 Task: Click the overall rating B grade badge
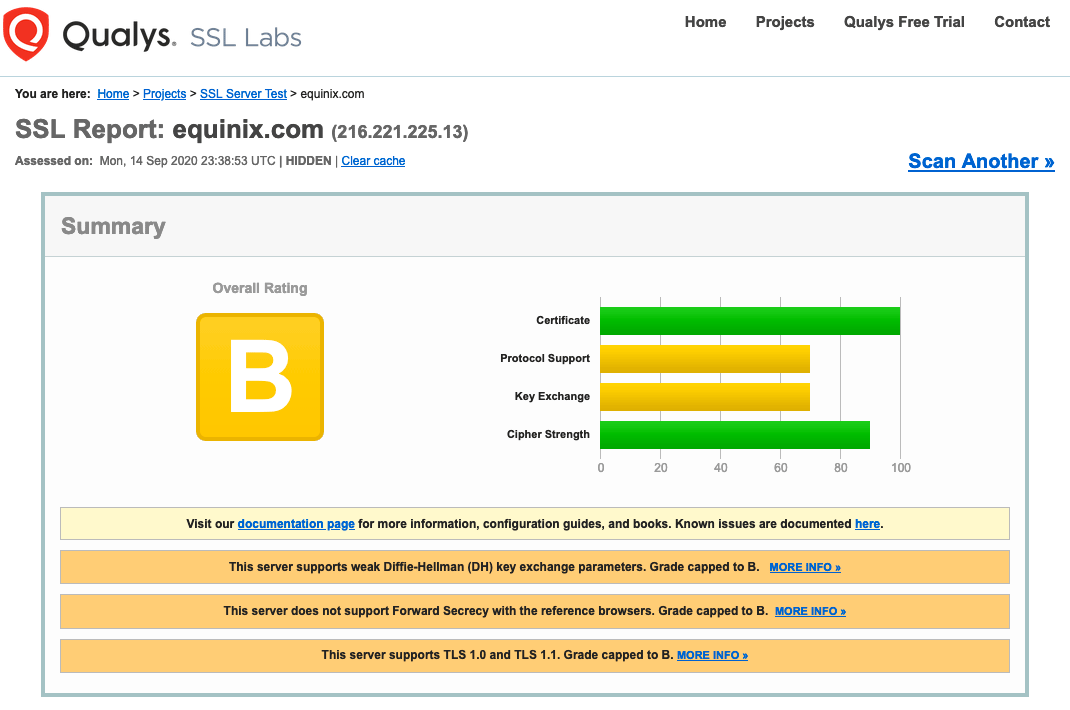[260, 377]
